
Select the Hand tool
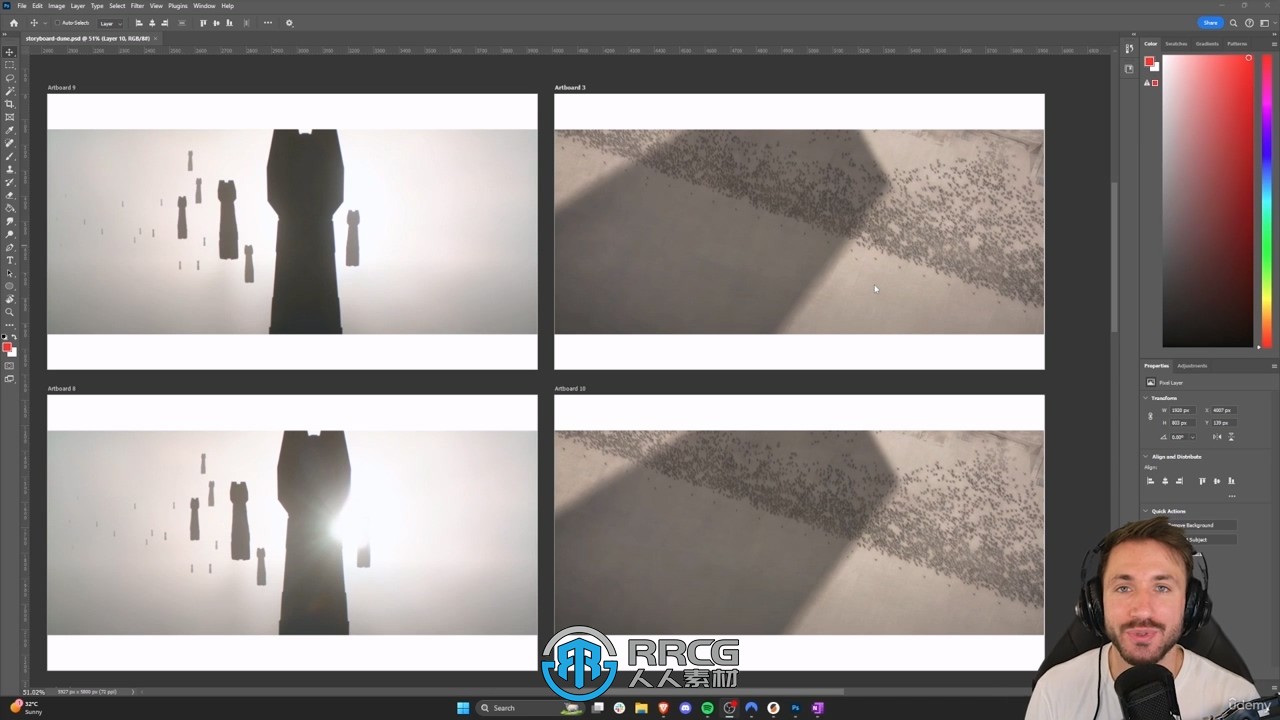click(10, 299)
